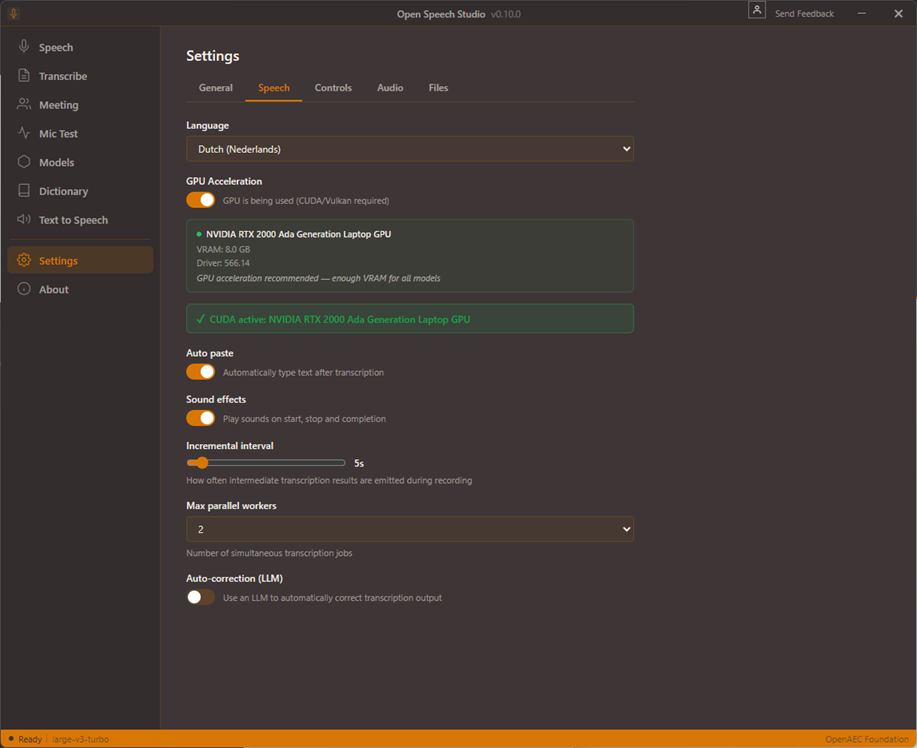Switch to the General settings tab
Screen dimensions: 917x748
coord(216,88)
